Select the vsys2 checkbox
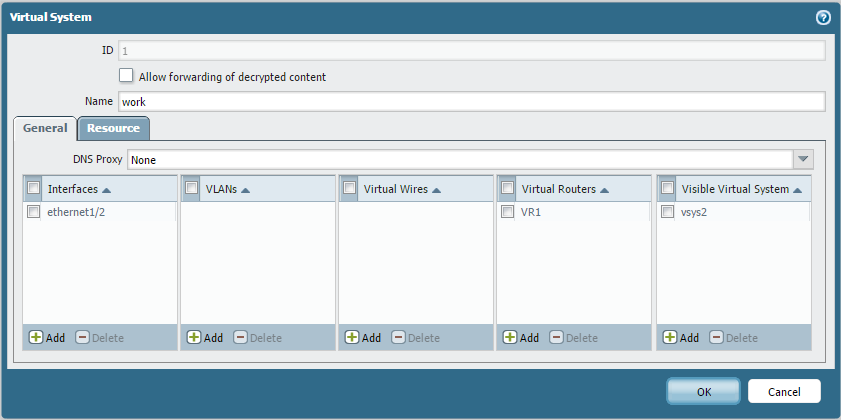The width and height of the screenshot is (841, 420). [668, 212]
